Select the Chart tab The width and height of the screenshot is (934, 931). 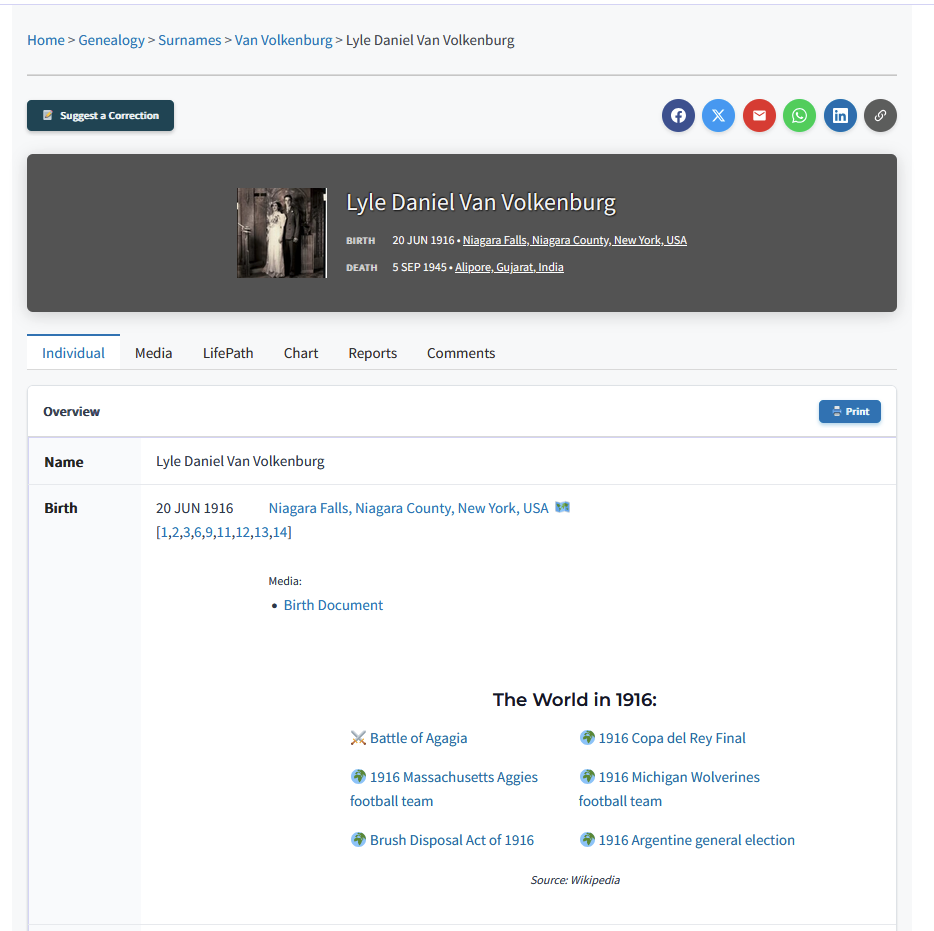(300, 353)
